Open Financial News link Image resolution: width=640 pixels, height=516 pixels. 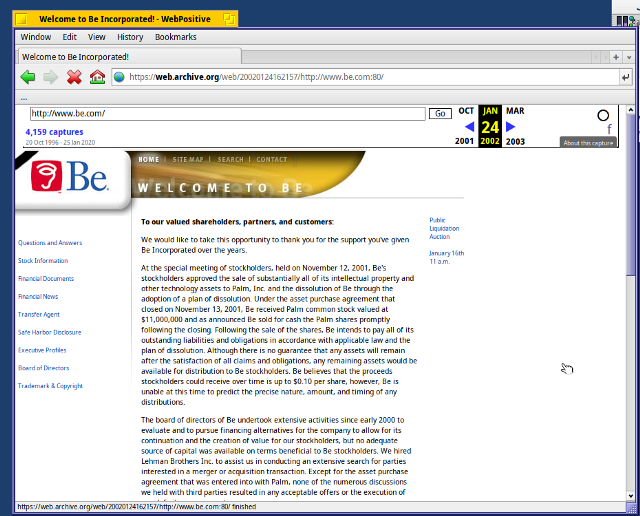(38, 296)
